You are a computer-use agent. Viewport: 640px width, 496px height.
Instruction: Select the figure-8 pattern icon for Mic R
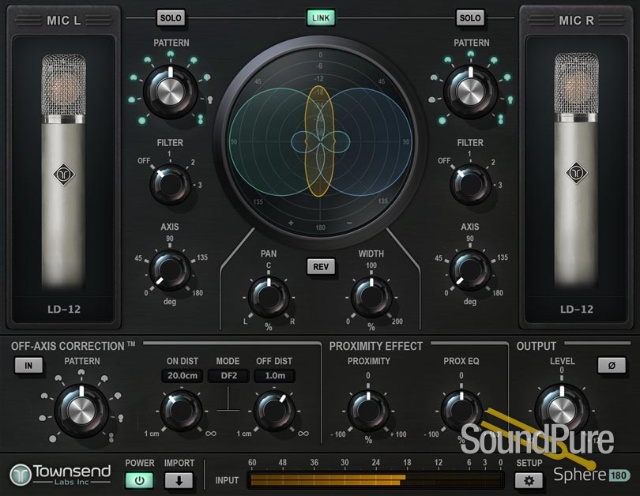point(501,119)
